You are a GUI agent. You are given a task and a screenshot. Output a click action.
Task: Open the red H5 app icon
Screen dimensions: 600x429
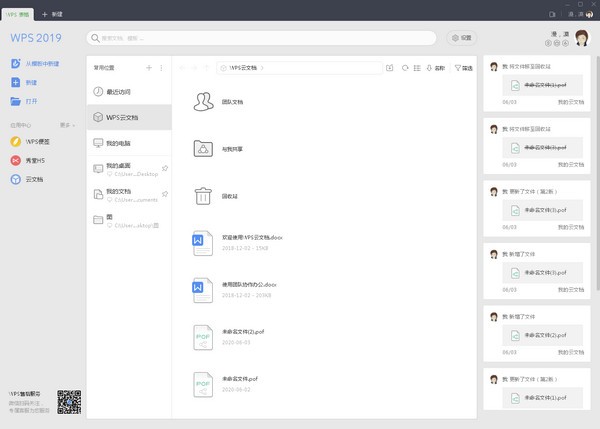(x=16, y=160)
